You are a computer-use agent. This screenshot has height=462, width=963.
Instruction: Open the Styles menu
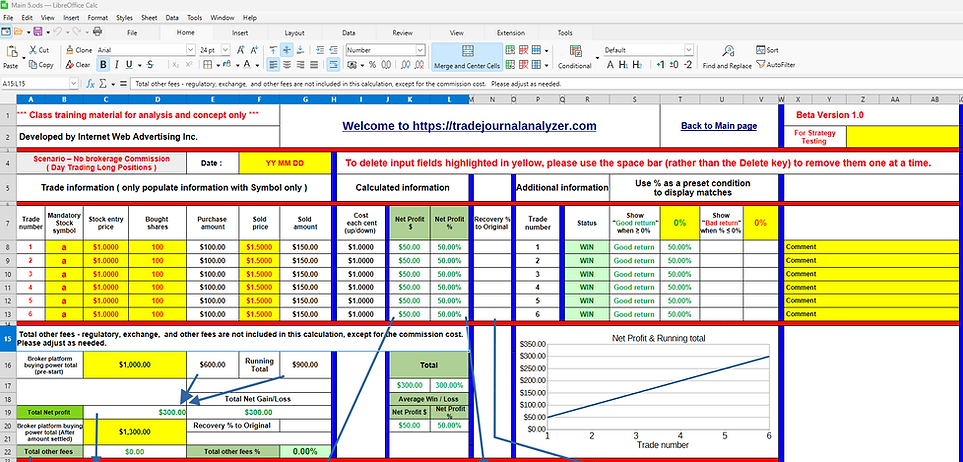coord(124,18)
